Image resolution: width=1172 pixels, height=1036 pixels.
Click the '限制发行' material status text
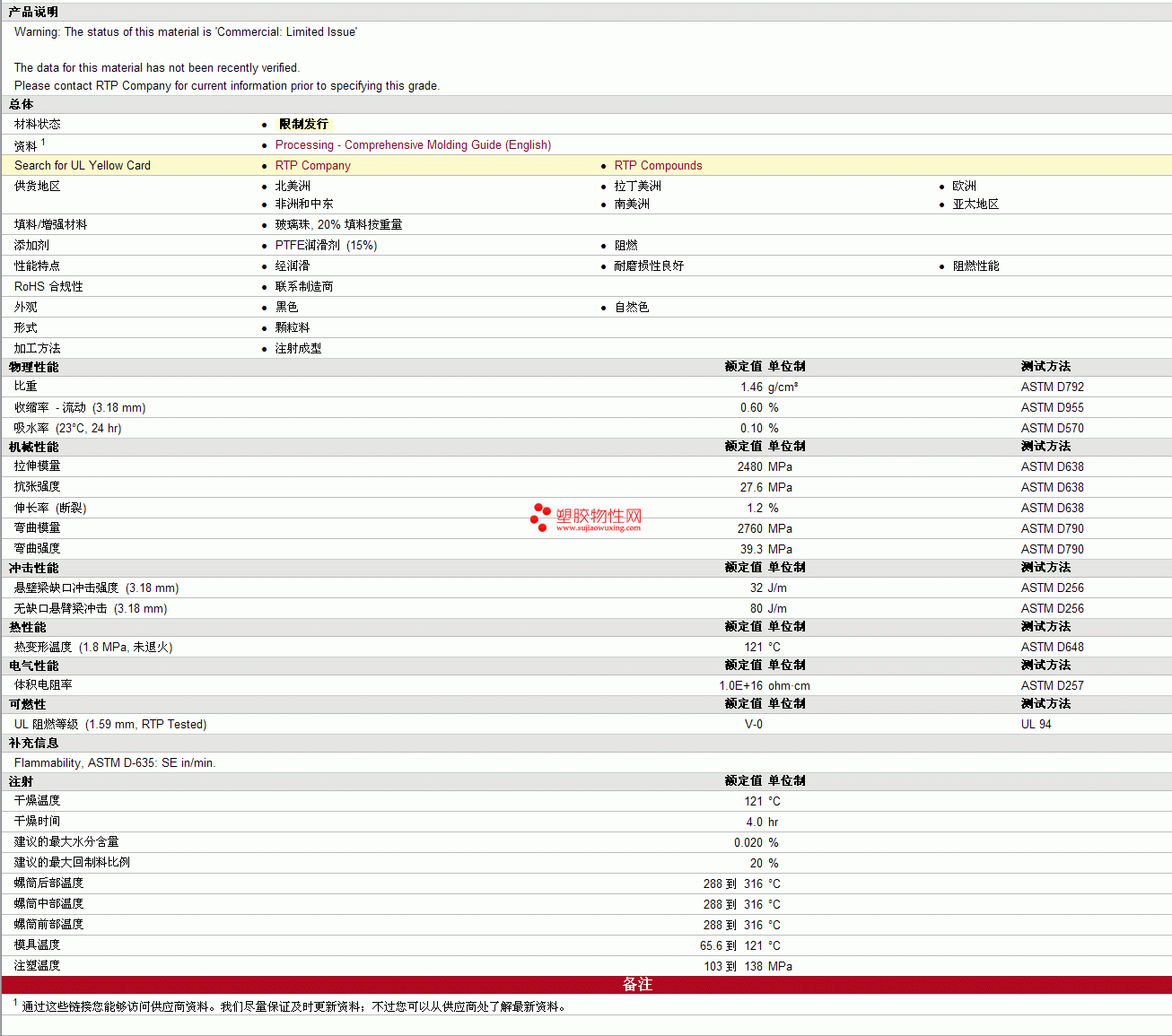tap(303, 124)
